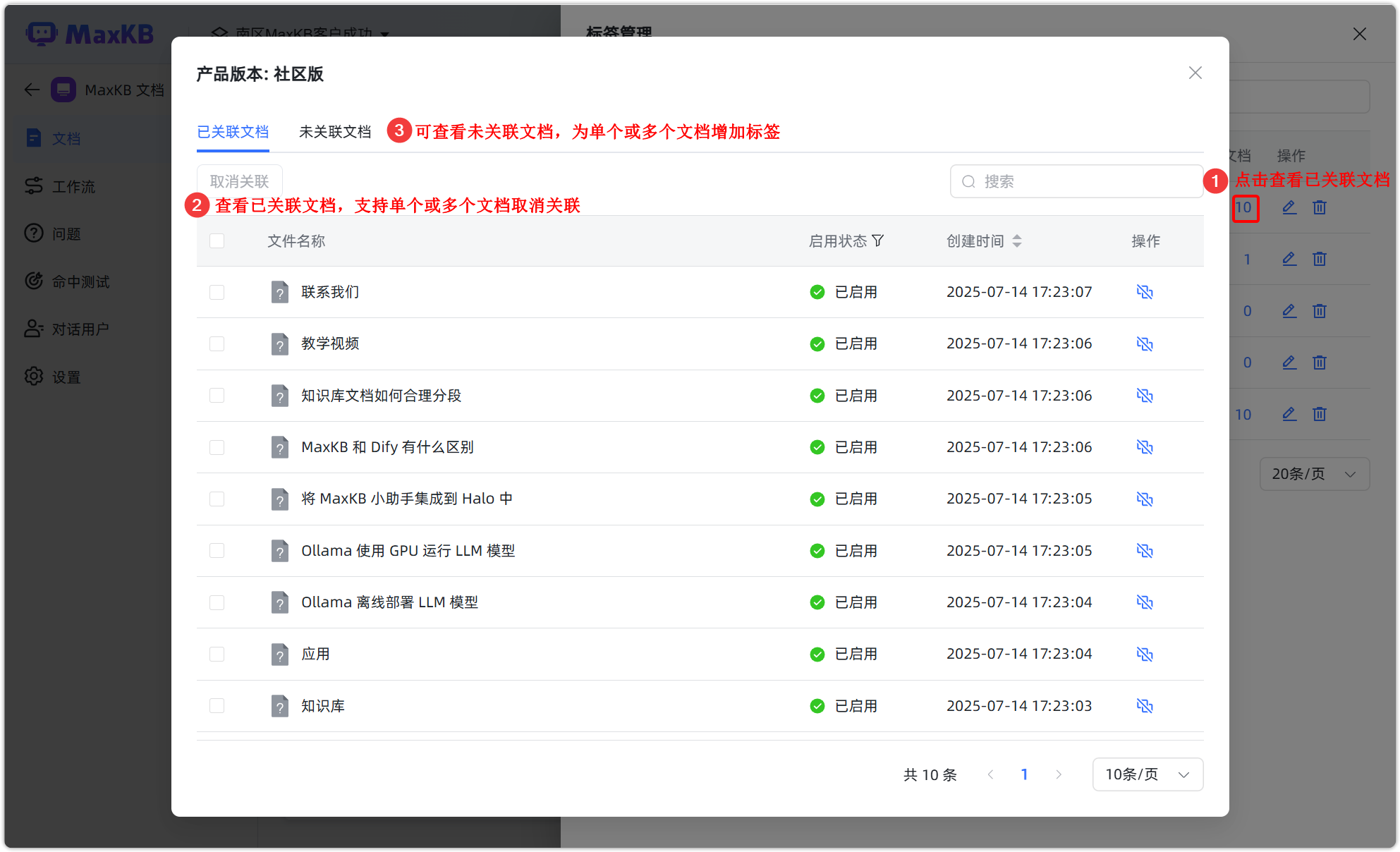
Task: Delete the first tag using the trash icon
Action: pos(1320,207)
